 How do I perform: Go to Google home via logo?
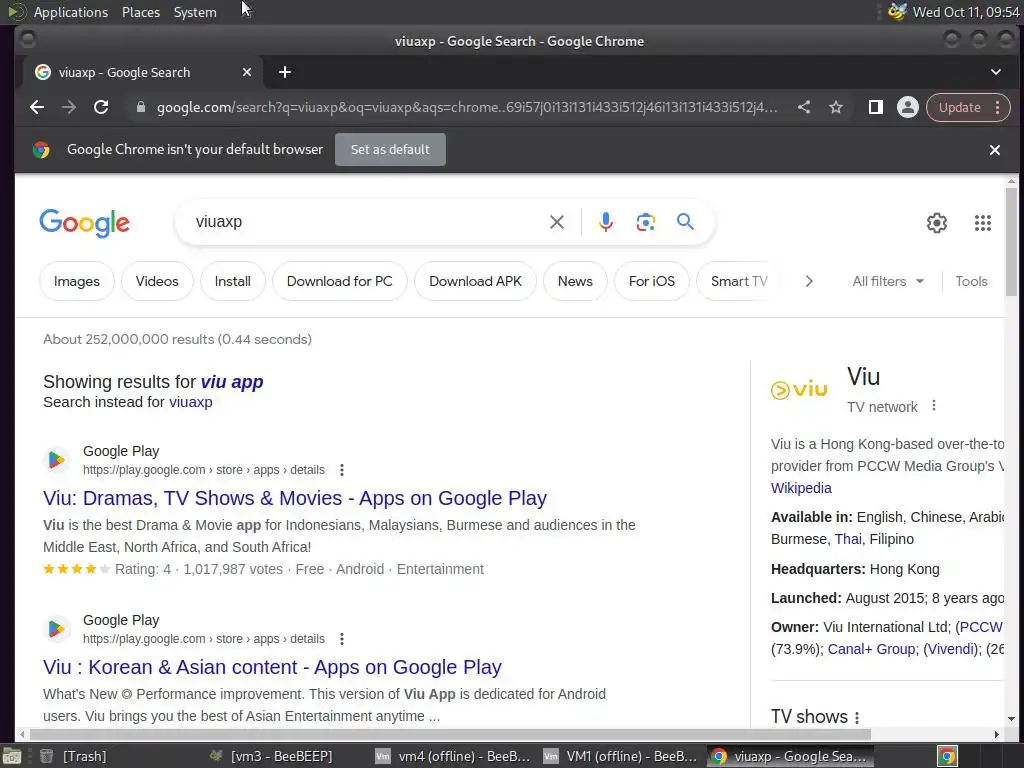[x=84, y=223]
